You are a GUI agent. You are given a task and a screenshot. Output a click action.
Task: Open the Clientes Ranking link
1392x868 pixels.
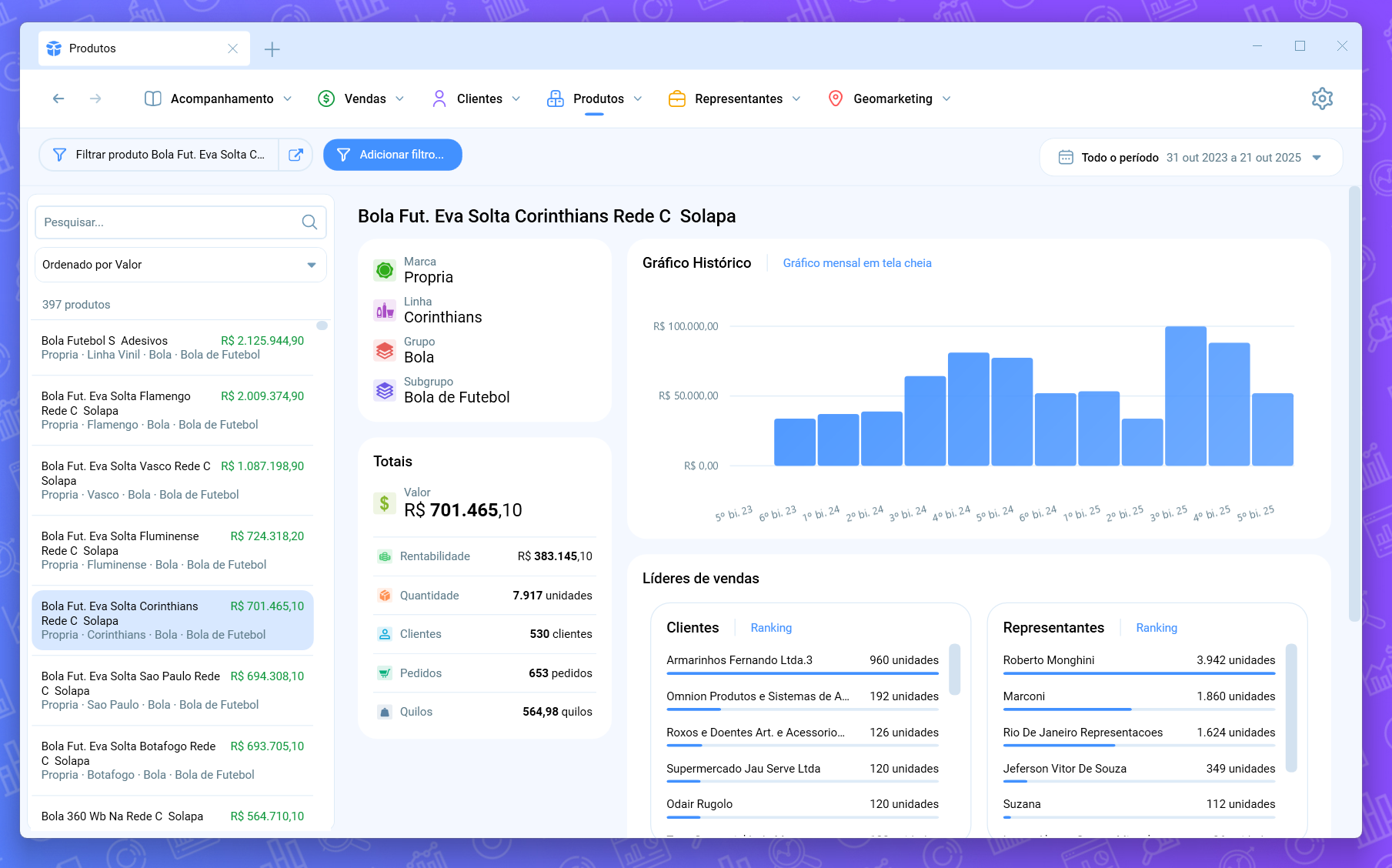coord(771,628)
